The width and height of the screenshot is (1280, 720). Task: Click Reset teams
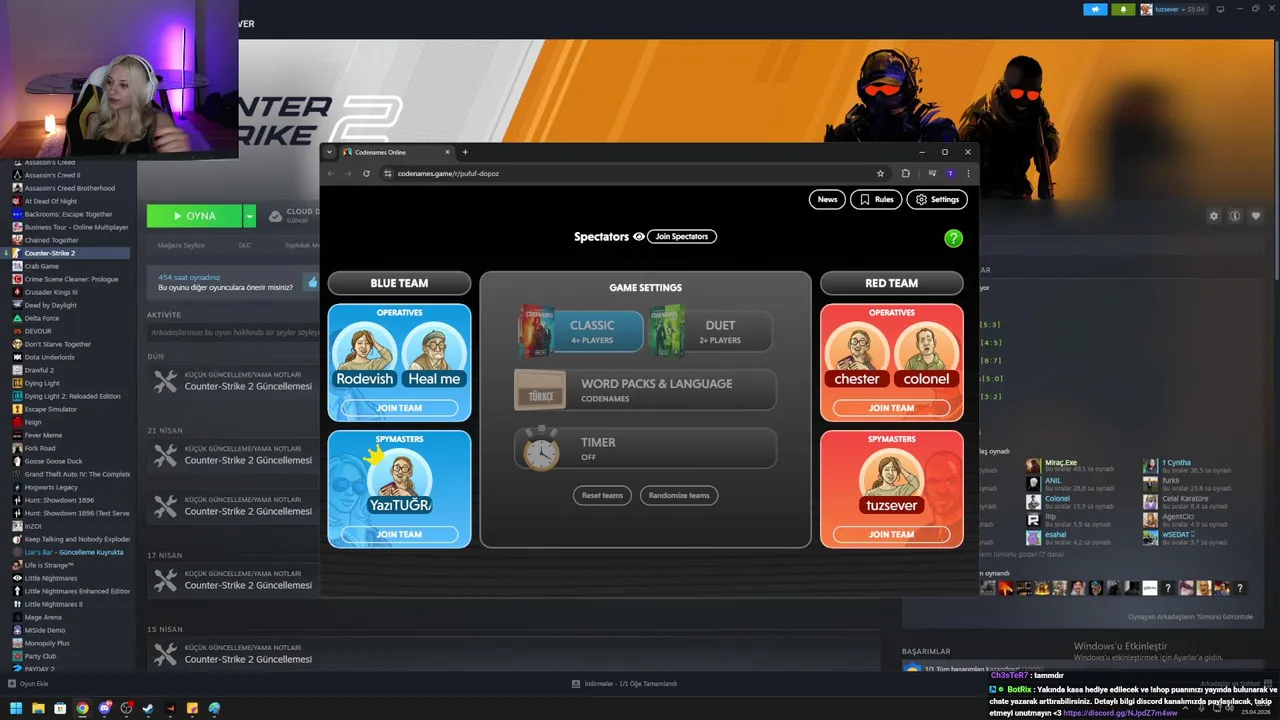coord(602,495)
